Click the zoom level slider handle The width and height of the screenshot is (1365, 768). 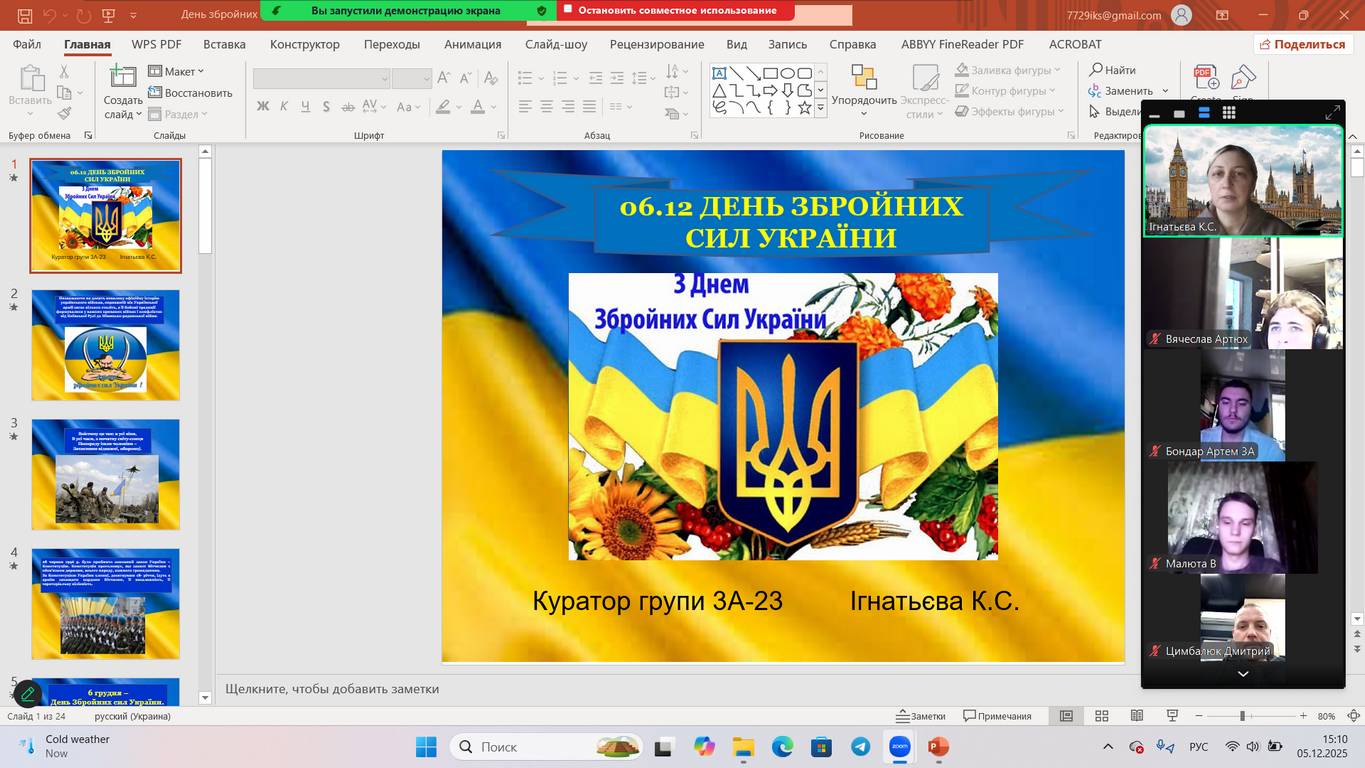point(1242,716)
